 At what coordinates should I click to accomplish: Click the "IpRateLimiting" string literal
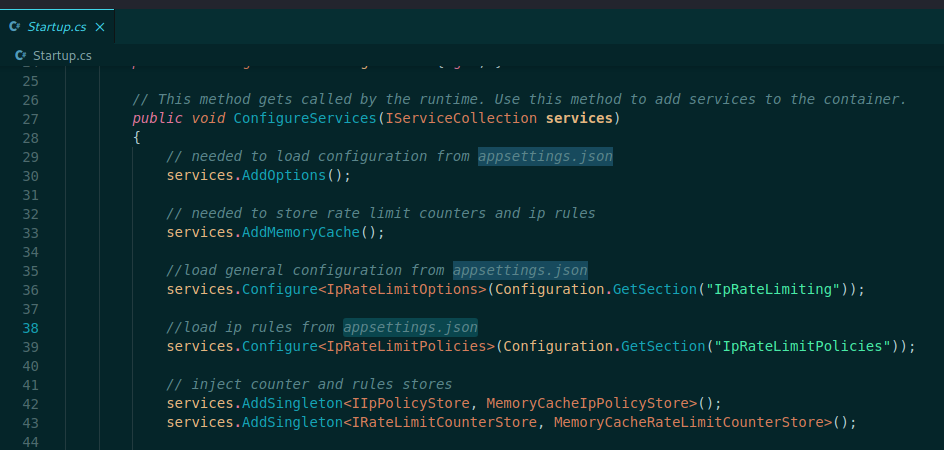coord(773,290)
